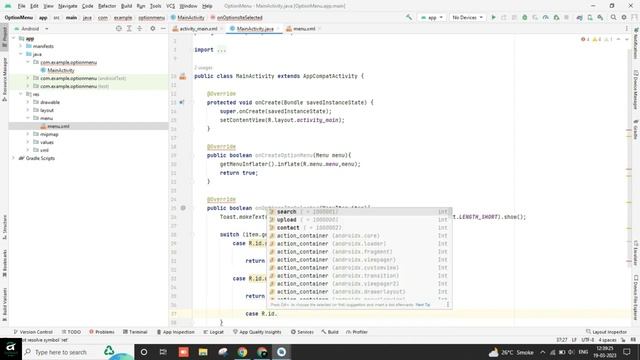Open the Build menu

[x=127, y=6]
